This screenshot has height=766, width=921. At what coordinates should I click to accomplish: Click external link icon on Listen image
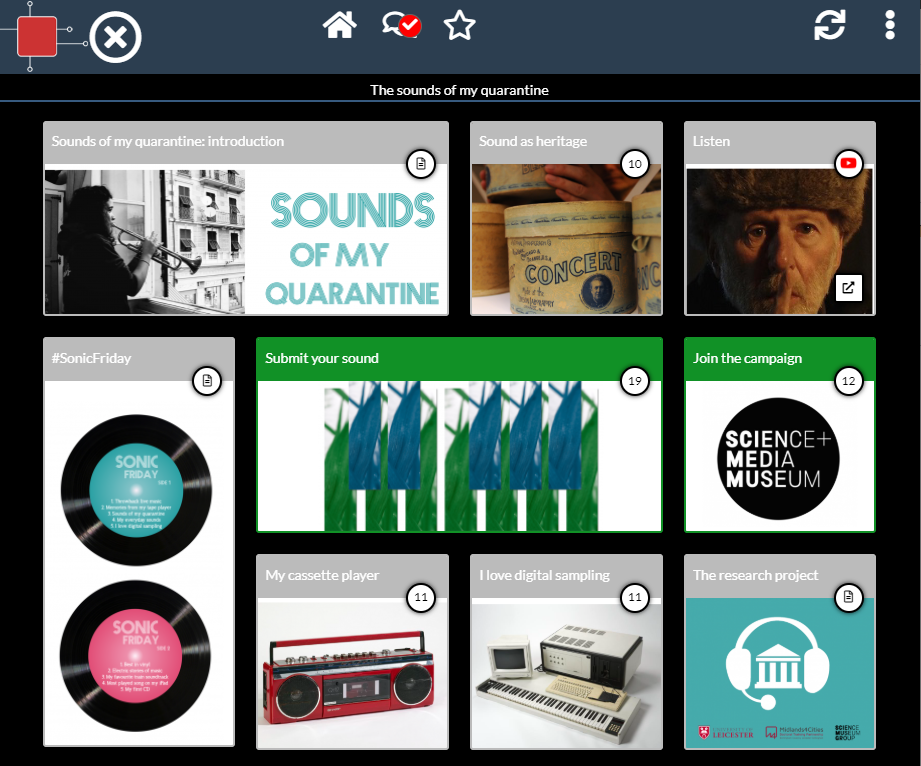pos(849,288)
